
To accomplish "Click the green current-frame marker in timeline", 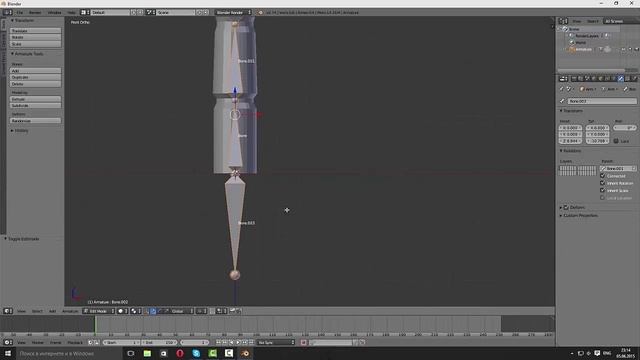I will (x=95, y=324).
